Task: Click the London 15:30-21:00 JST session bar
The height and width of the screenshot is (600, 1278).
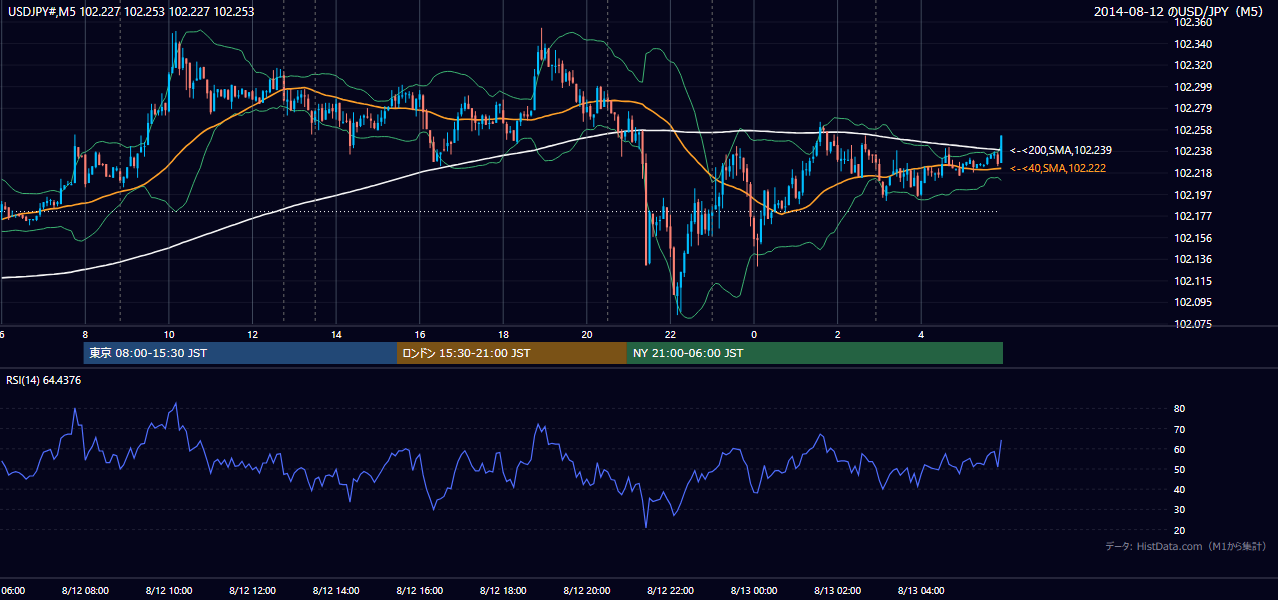Action: 512,353
